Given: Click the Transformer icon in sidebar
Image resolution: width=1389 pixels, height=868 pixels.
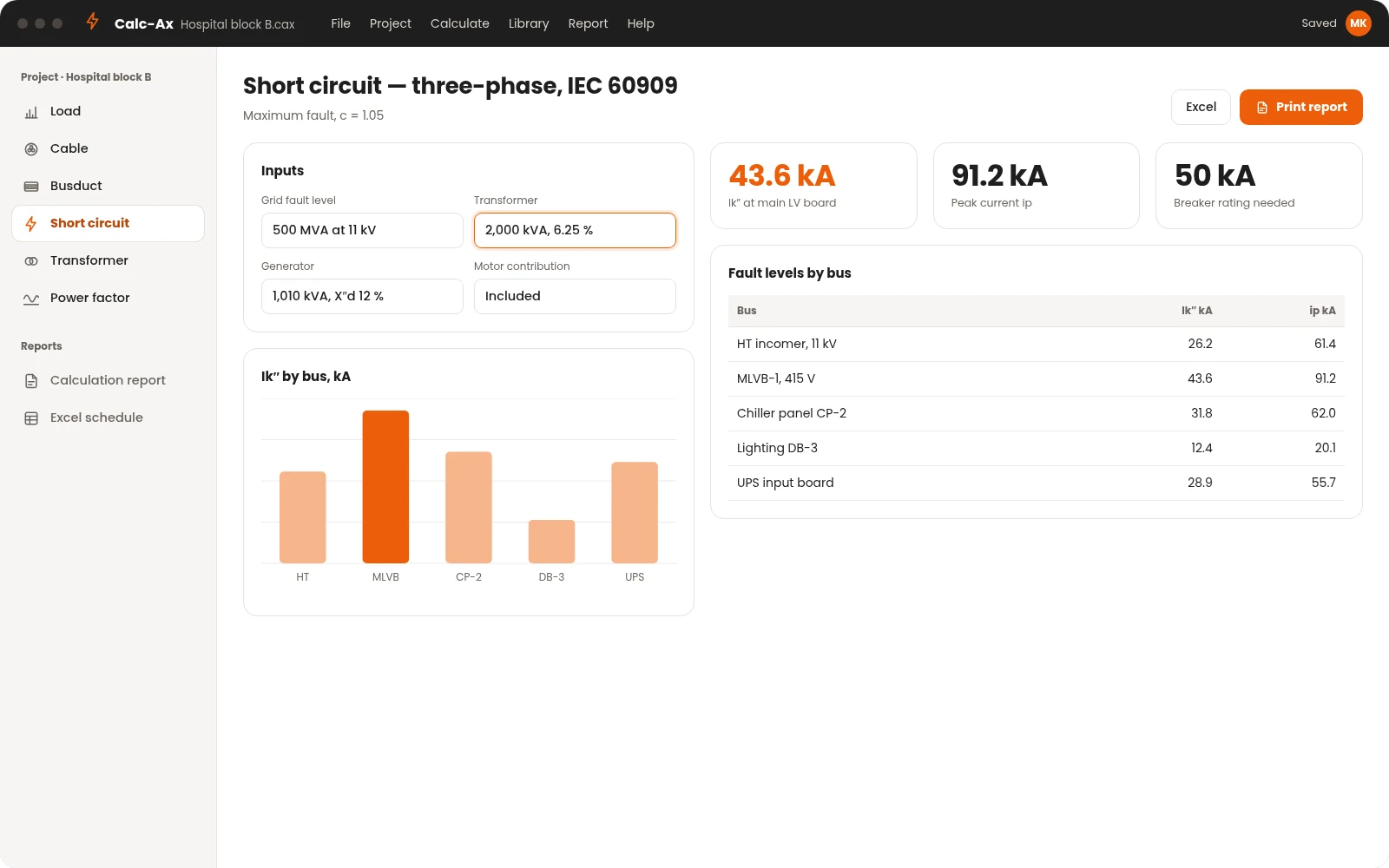Looking at the screenshot, I should [x=31, y=261].
